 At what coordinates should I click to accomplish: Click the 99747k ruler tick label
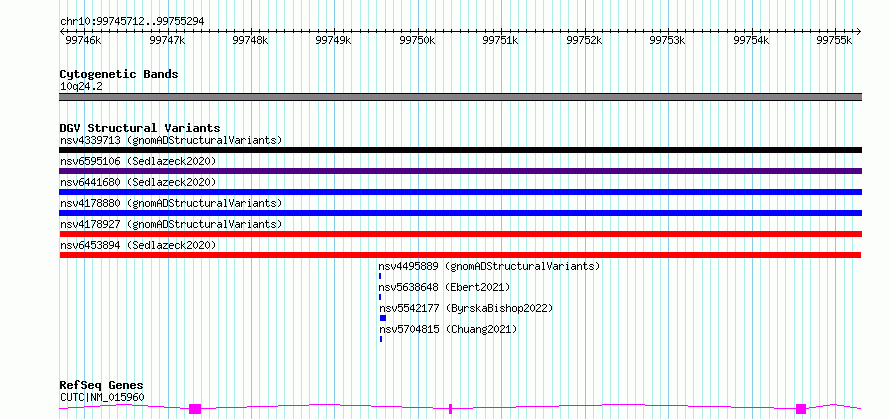(167, 40)
